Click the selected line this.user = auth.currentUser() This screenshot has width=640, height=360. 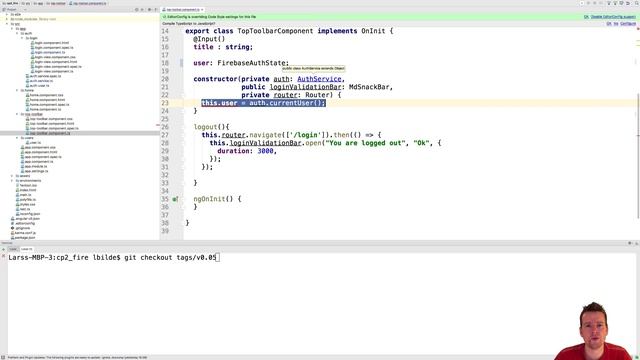tap(263, 103)
